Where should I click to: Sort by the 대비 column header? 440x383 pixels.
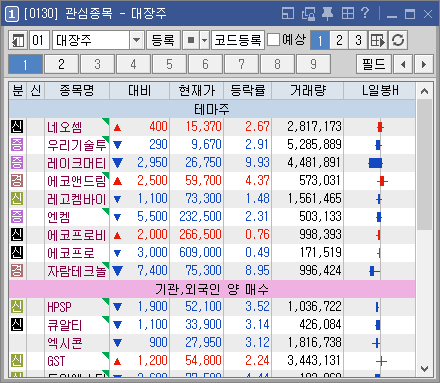[x=140, y=91]
